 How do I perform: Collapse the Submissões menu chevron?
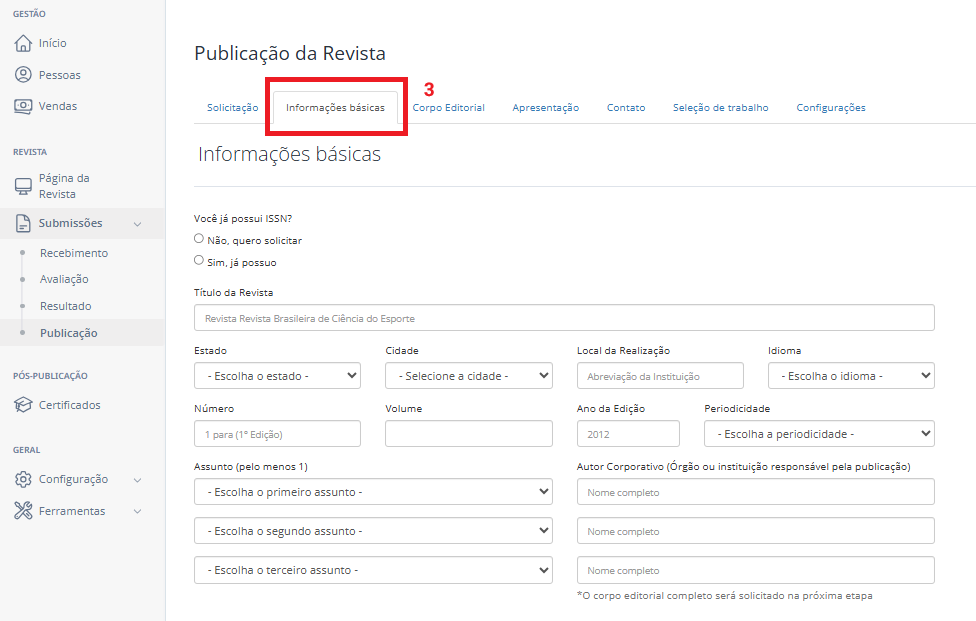(x=138, y=224)
